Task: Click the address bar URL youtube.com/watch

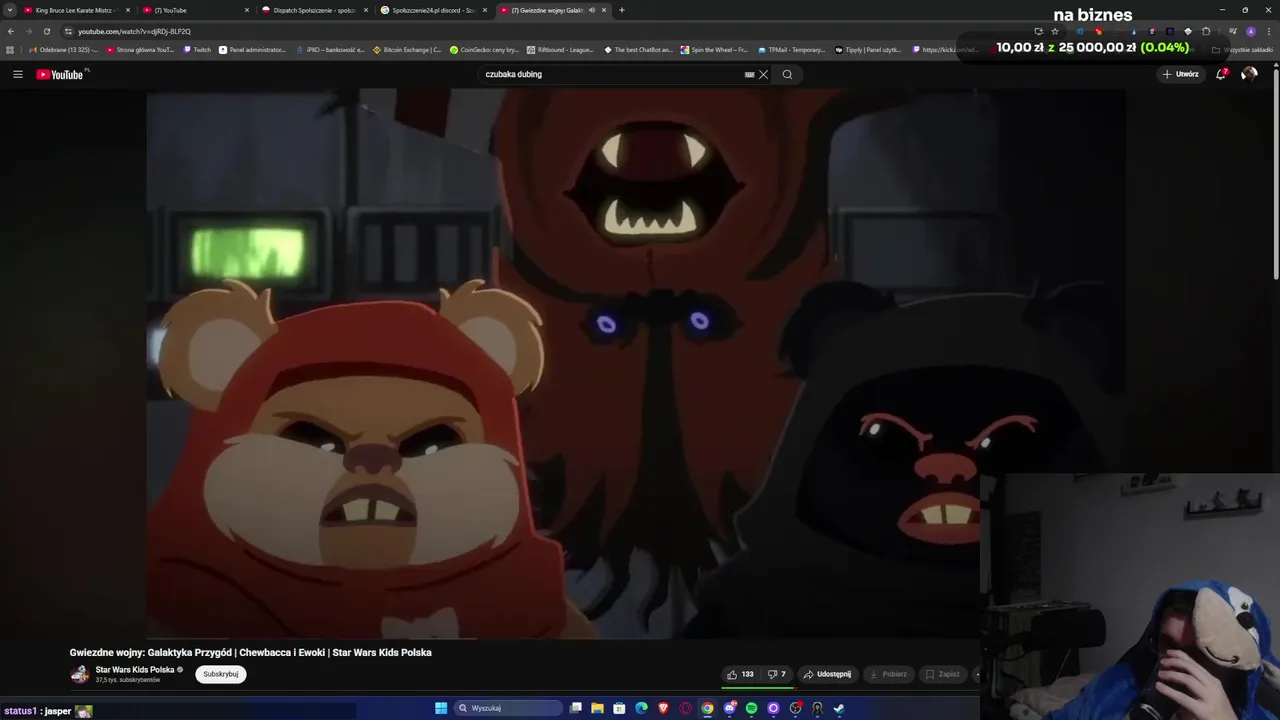Action: pos(134,31)
